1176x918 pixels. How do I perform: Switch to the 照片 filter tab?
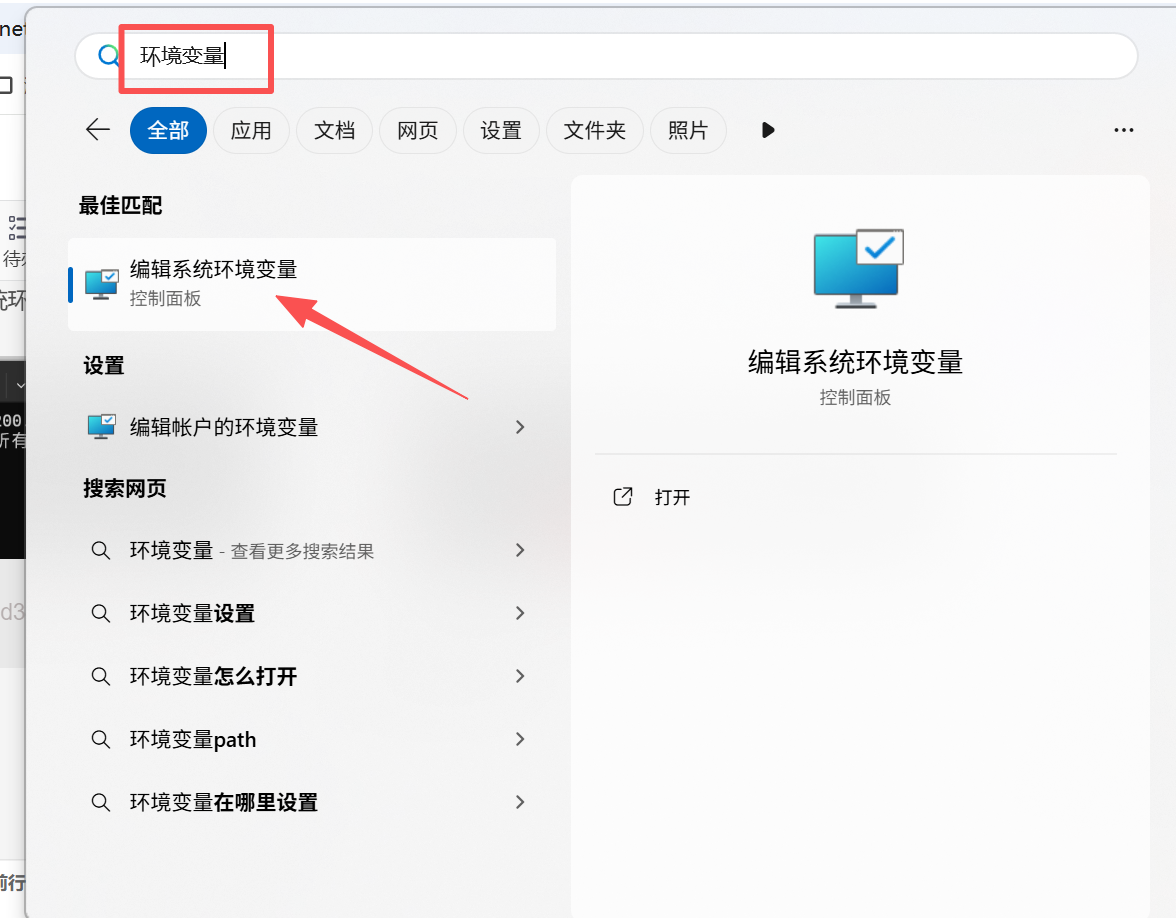(x=688, y=130)
